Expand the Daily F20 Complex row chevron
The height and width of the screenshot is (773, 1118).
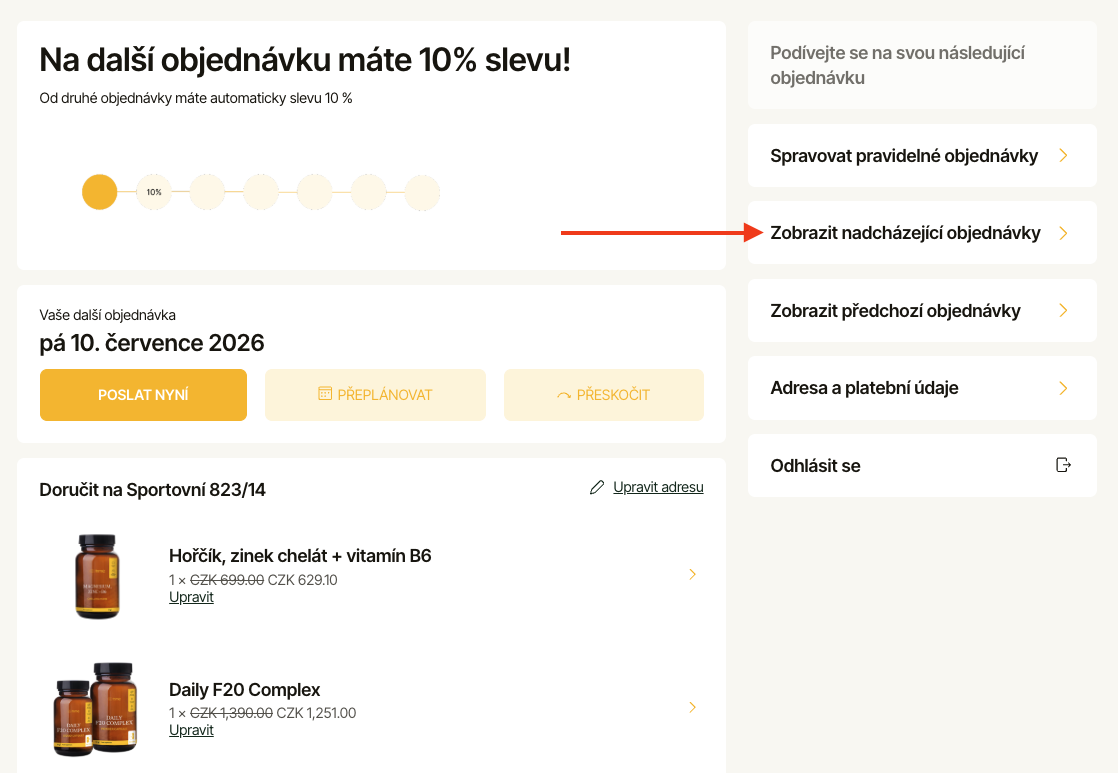[692, 707]
